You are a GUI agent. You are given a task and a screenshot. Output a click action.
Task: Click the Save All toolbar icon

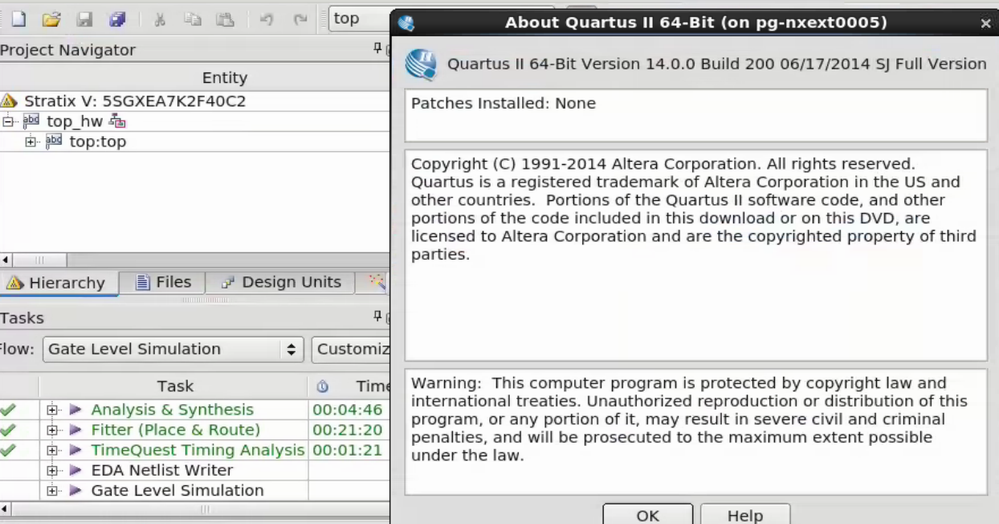[x=118, y=19]
